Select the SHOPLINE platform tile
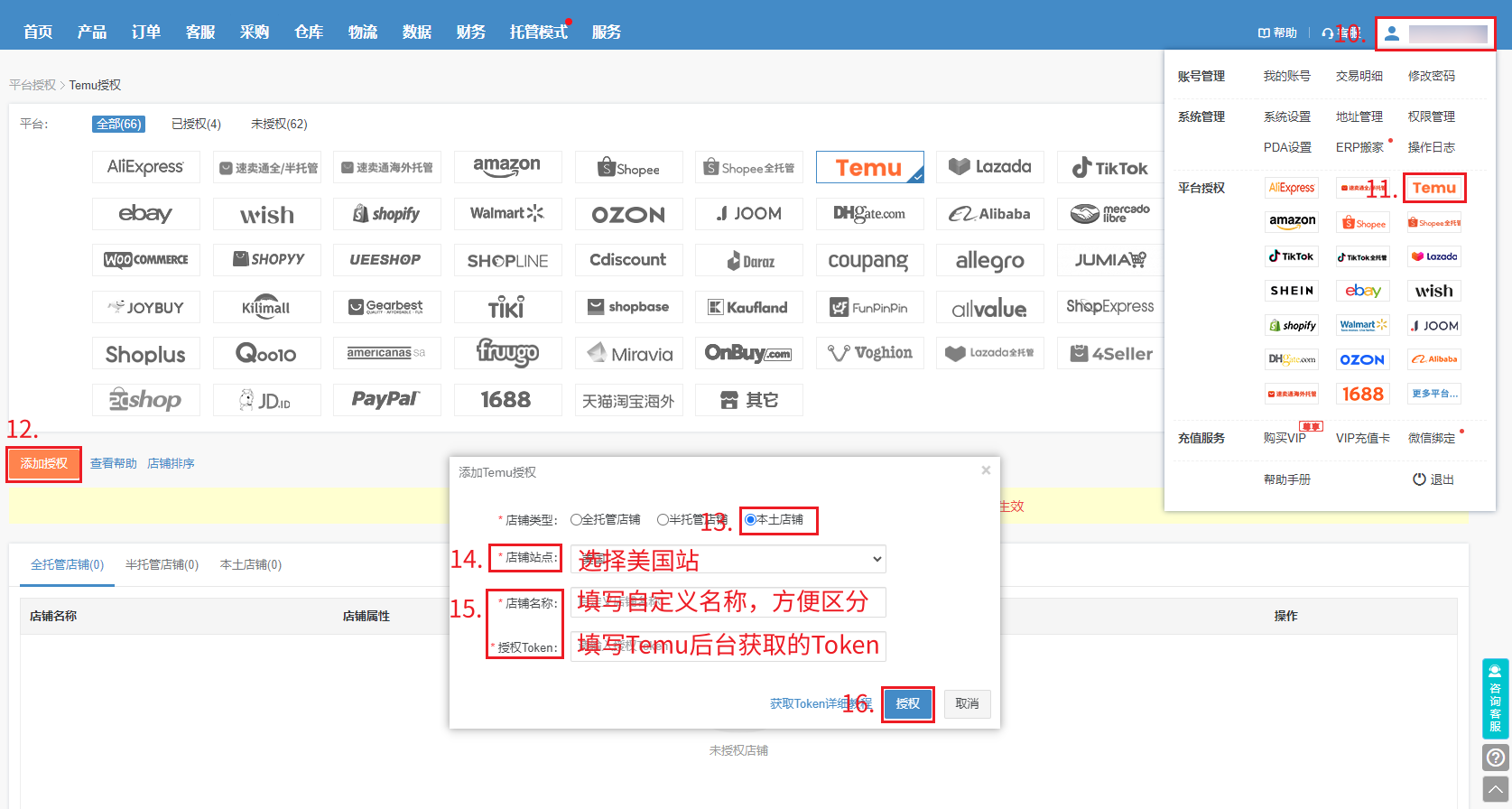The height and width of the screenshot is (809, 1512). point(507,260)
